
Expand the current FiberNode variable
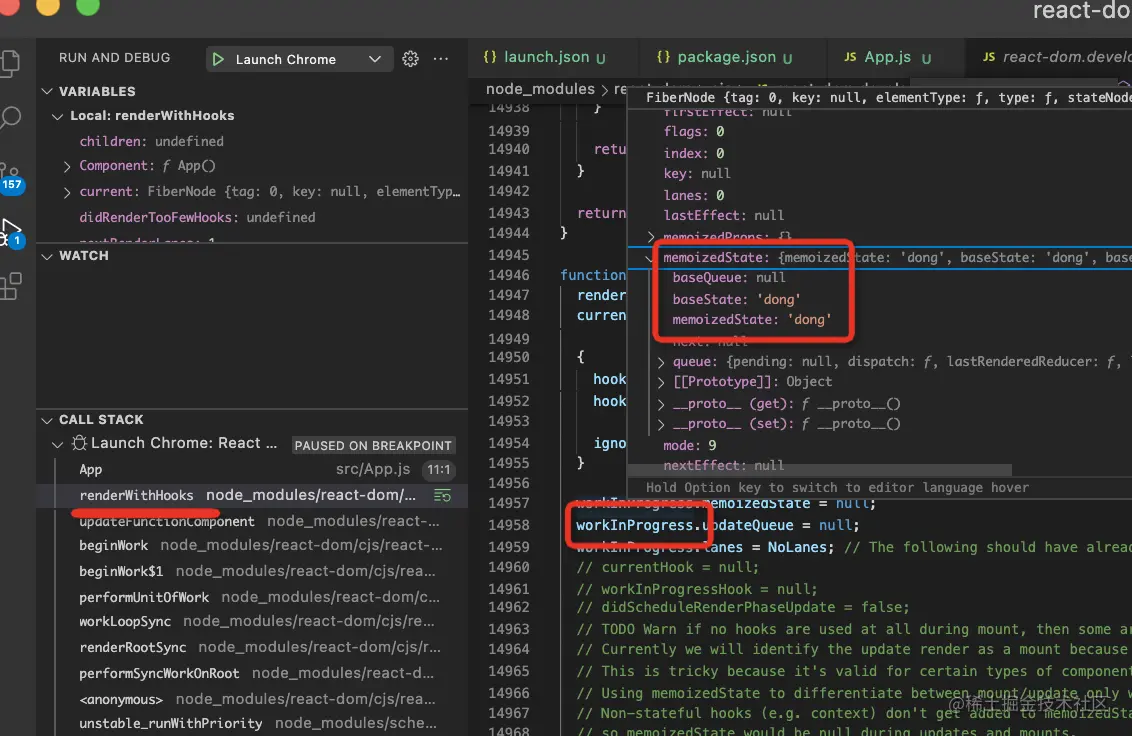[x=67, y=192]
